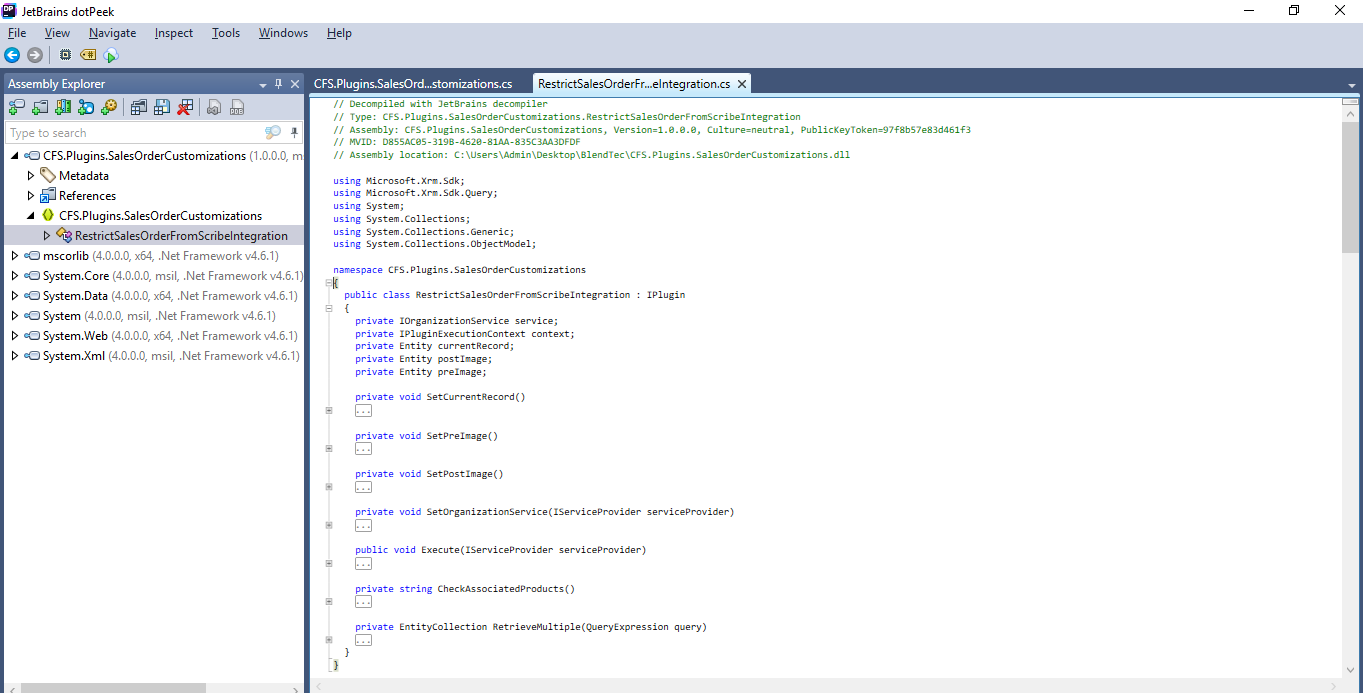Navigate backward with the blue arrow
The width and height of the screenshot is (1363, 693).
coord(12,55)
